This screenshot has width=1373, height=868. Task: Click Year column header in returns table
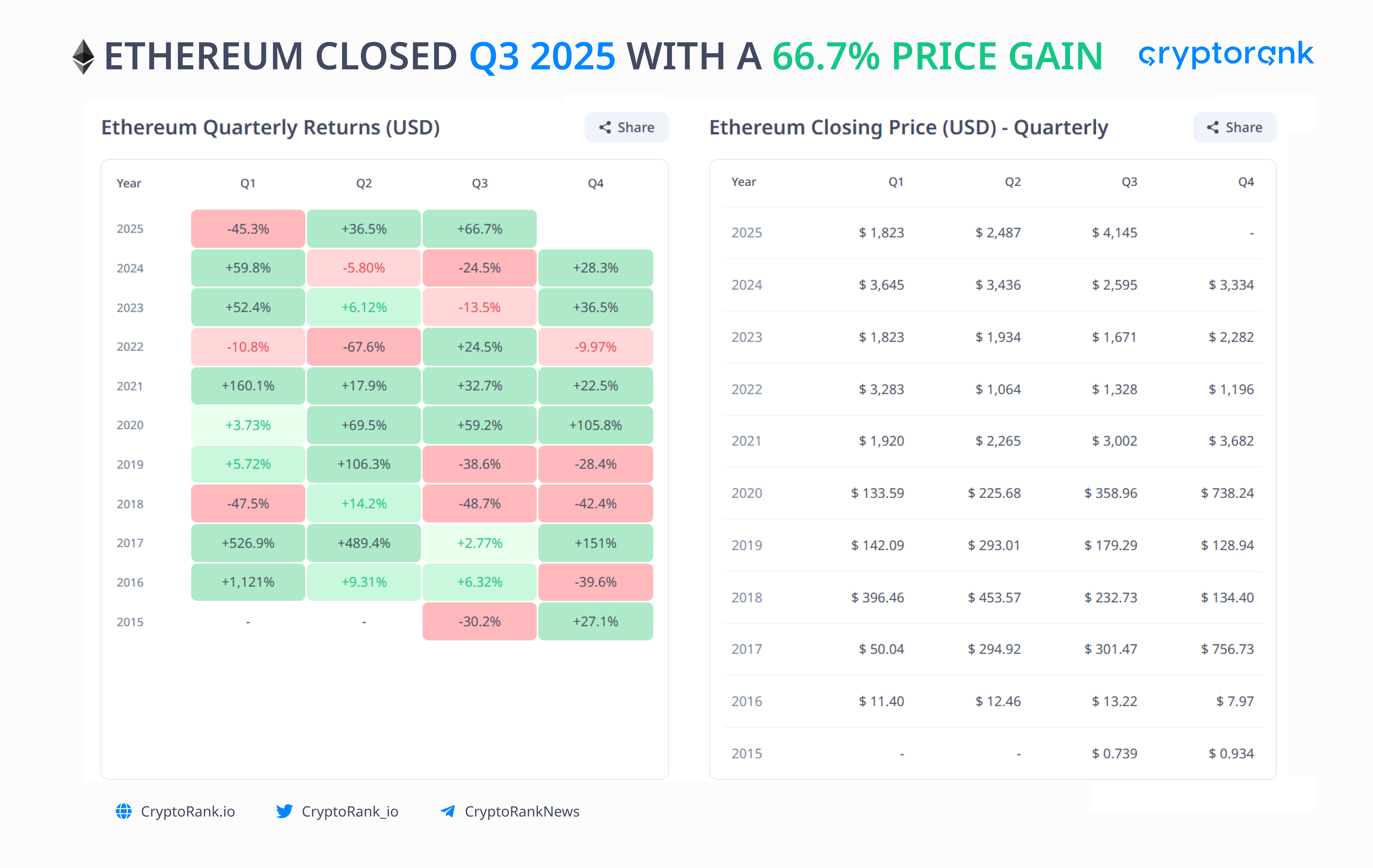click(129, 184)
